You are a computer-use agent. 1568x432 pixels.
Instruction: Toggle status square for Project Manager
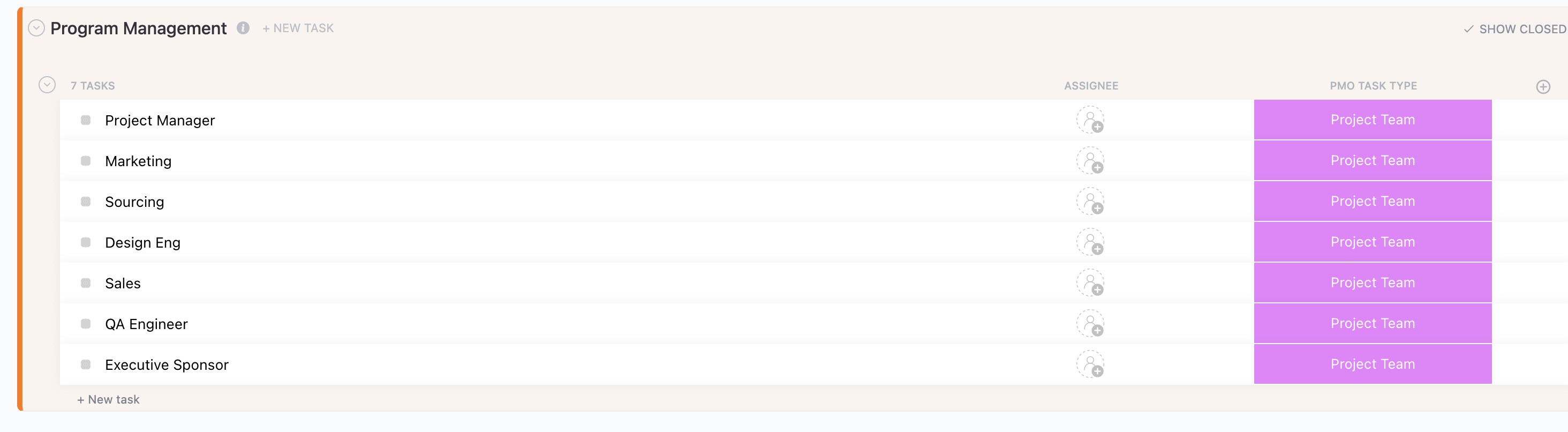[86, 120]
